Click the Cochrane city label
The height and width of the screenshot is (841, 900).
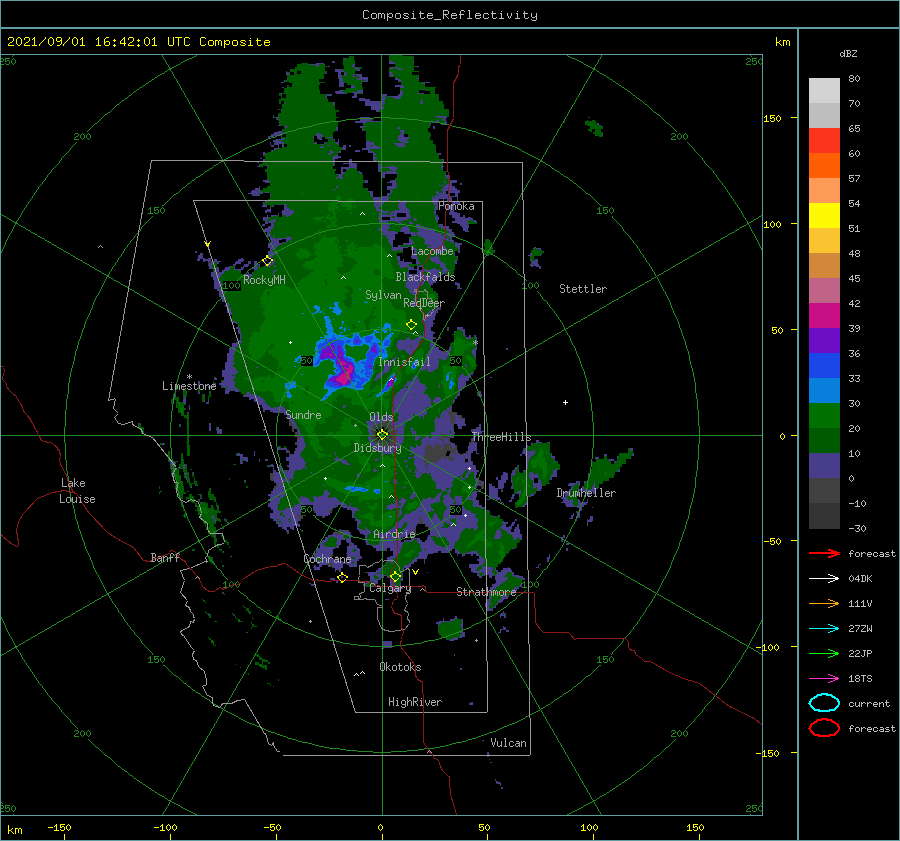(x=327, y=559)
